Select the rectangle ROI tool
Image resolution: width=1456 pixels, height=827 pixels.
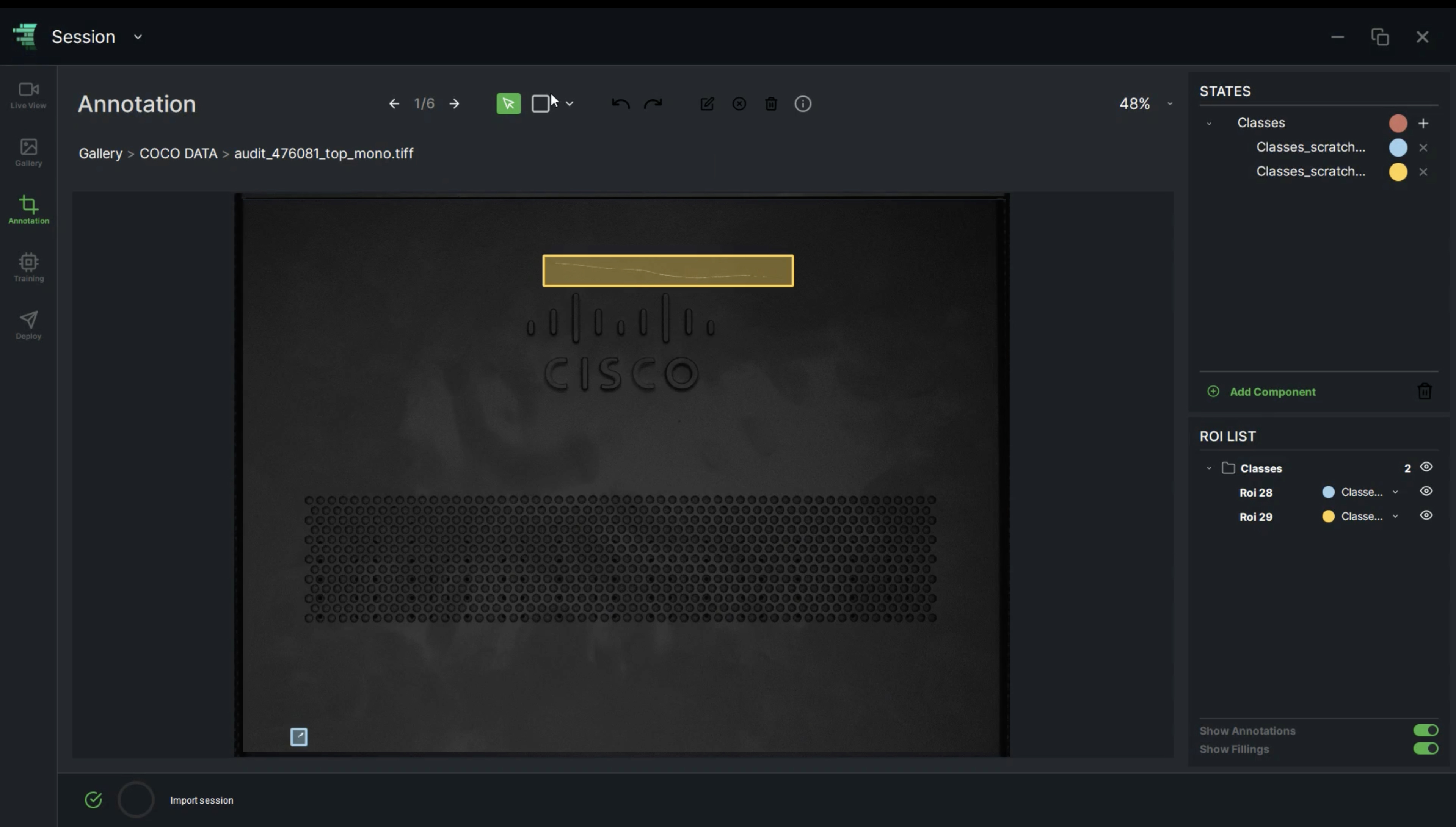click(540, 104)
